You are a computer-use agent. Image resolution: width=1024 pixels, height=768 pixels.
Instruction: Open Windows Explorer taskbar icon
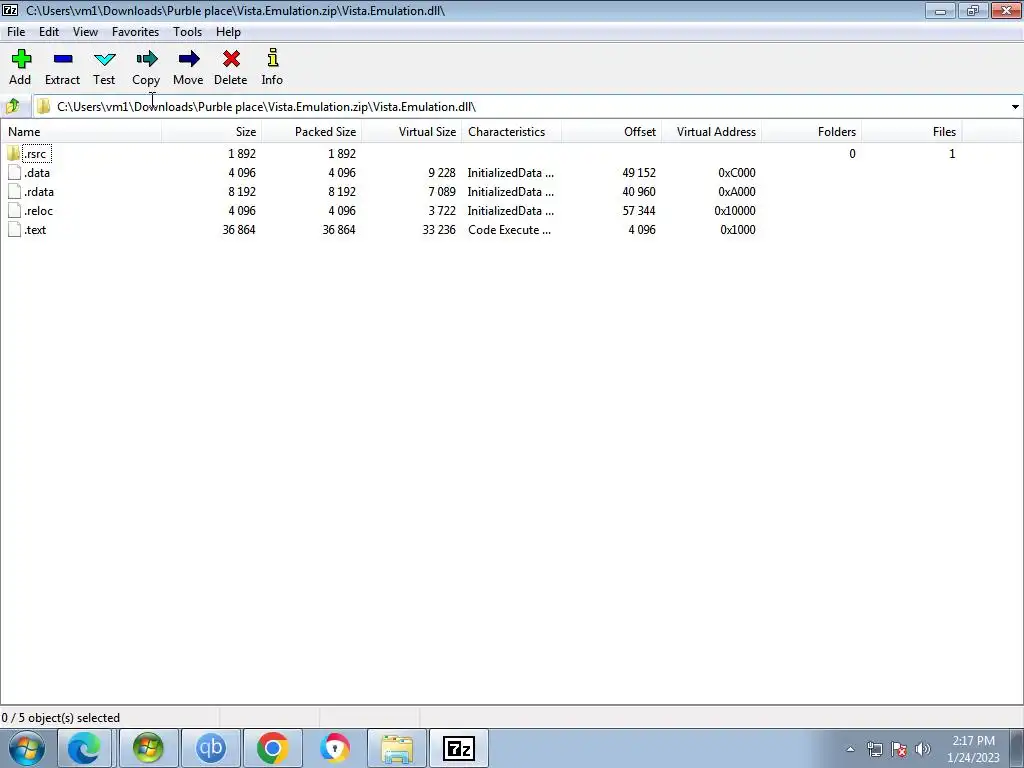click(x=397, y=748)
